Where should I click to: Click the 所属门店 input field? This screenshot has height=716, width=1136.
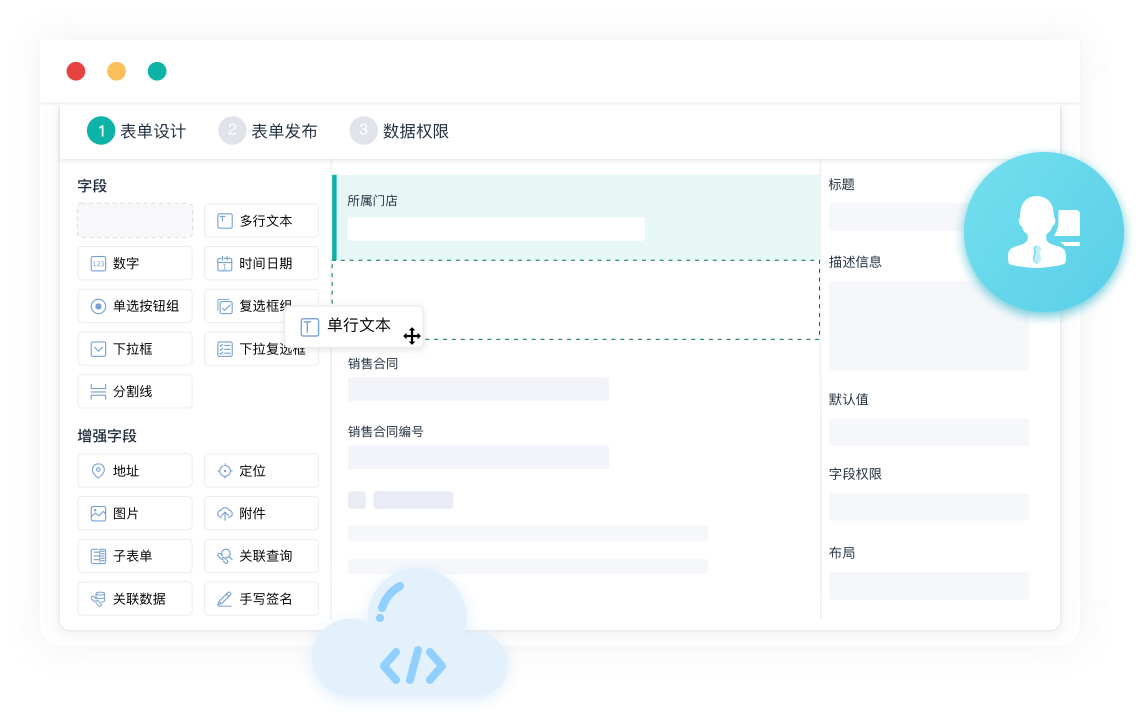point(496,229)
